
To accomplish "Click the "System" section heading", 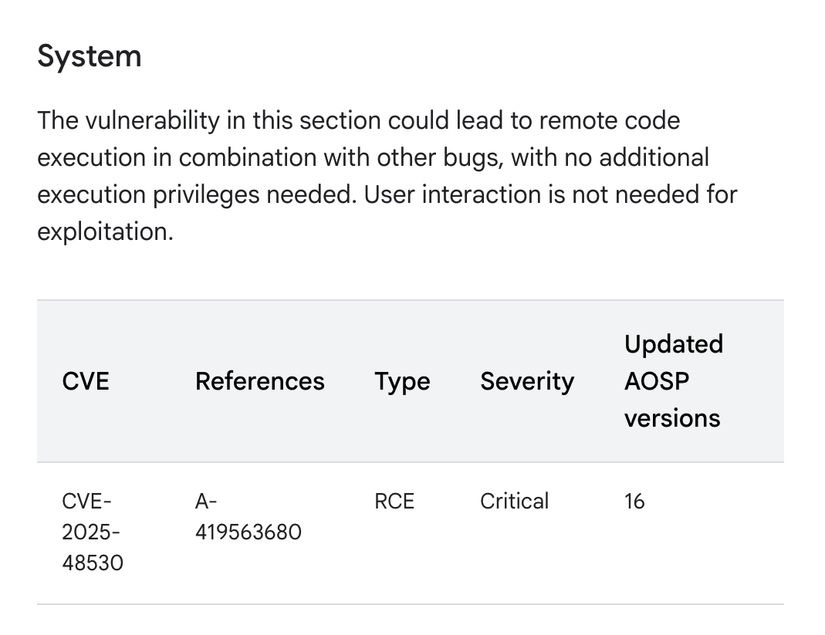I will [89, 57].
